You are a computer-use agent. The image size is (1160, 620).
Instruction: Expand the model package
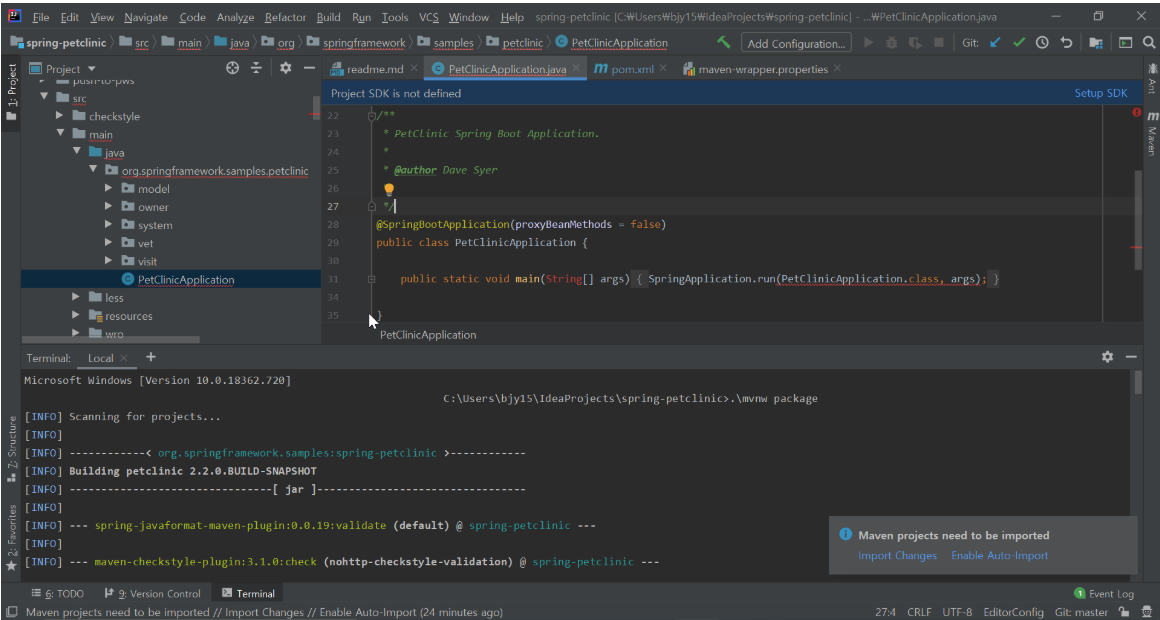108,189
